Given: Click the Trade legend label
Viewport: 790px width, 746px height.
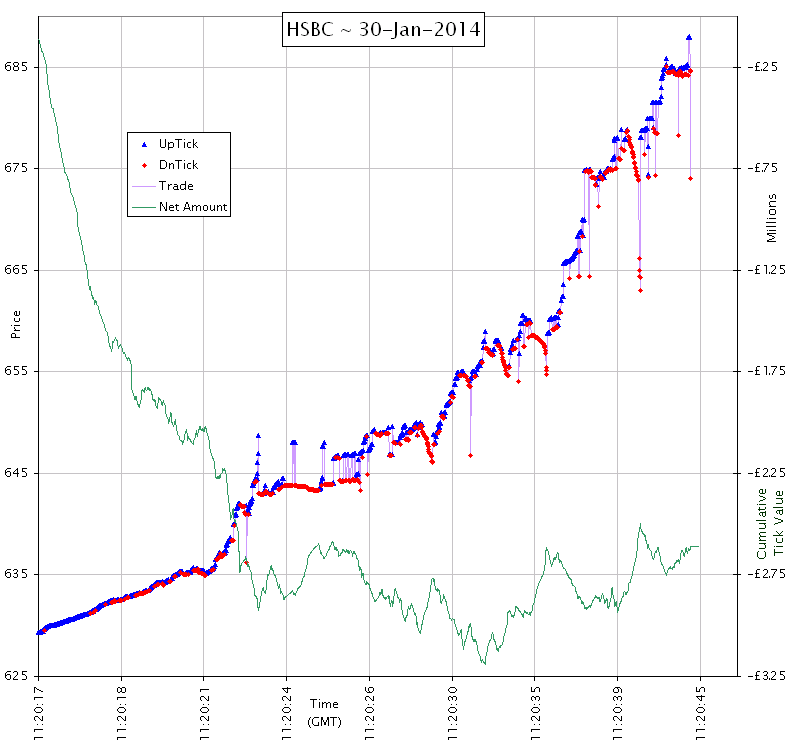Looking at the screenshot, I should [176, 186].
